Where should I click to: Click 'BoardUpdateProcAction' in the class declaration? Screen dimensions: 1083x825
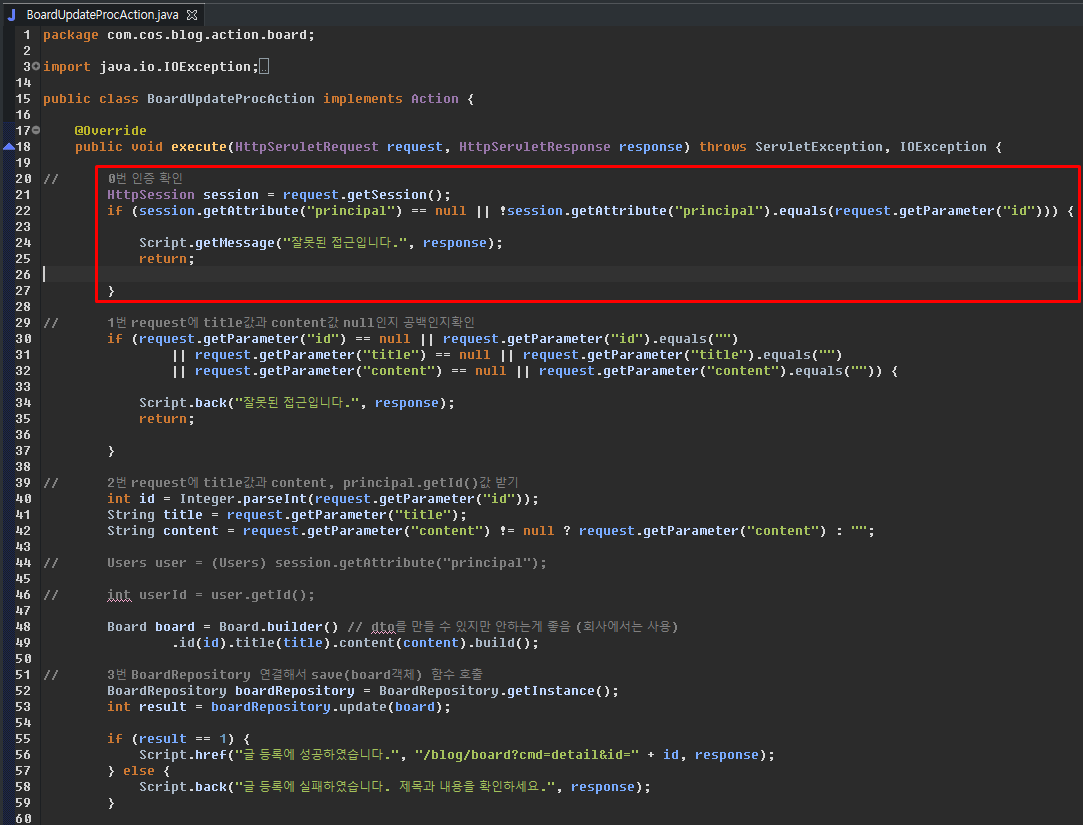pyautogui.click(x=231, y=99)
